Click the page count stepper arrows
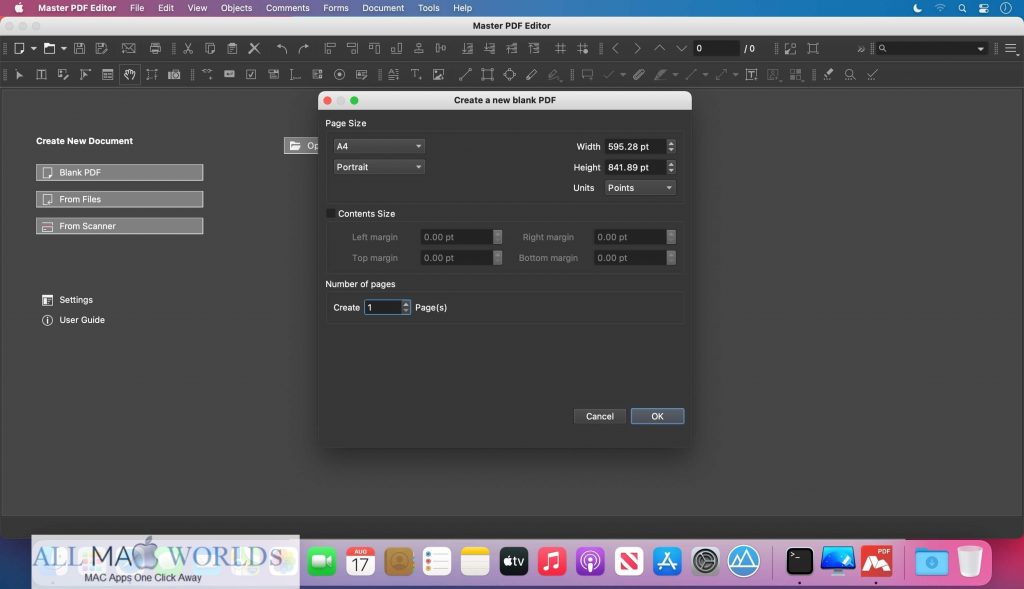Image resolution: width=1024 pixels, height=589 pixels. point(406,308)
